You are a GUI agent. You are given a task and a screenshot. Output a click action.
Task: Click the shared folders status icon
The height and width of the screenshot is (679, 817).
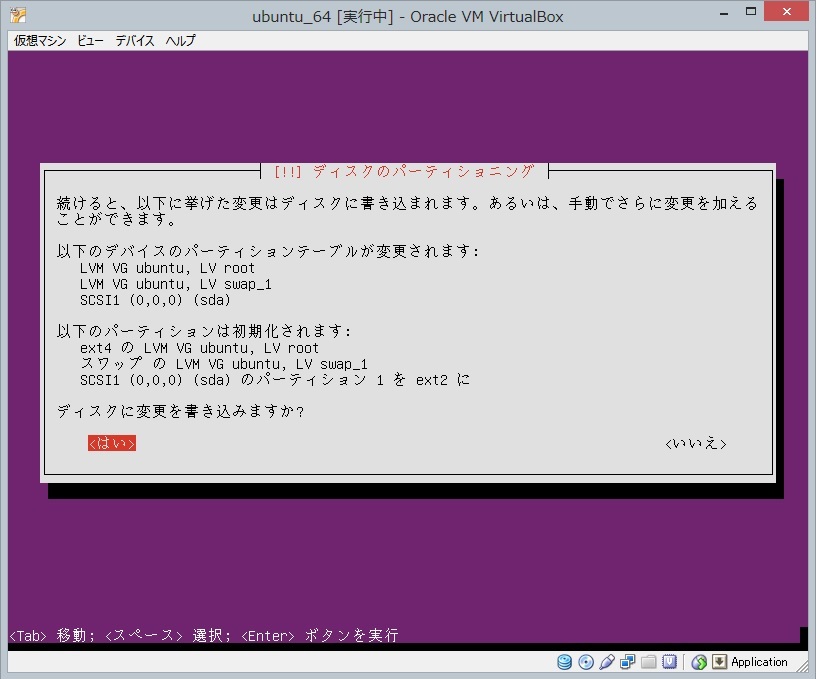point(648,662)
